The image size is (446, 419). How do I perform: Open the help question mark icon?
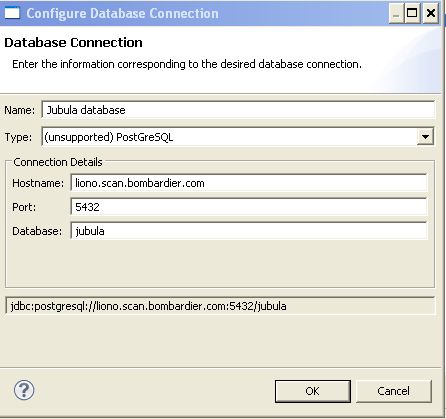pyautogui.click(x=24, y=390)
